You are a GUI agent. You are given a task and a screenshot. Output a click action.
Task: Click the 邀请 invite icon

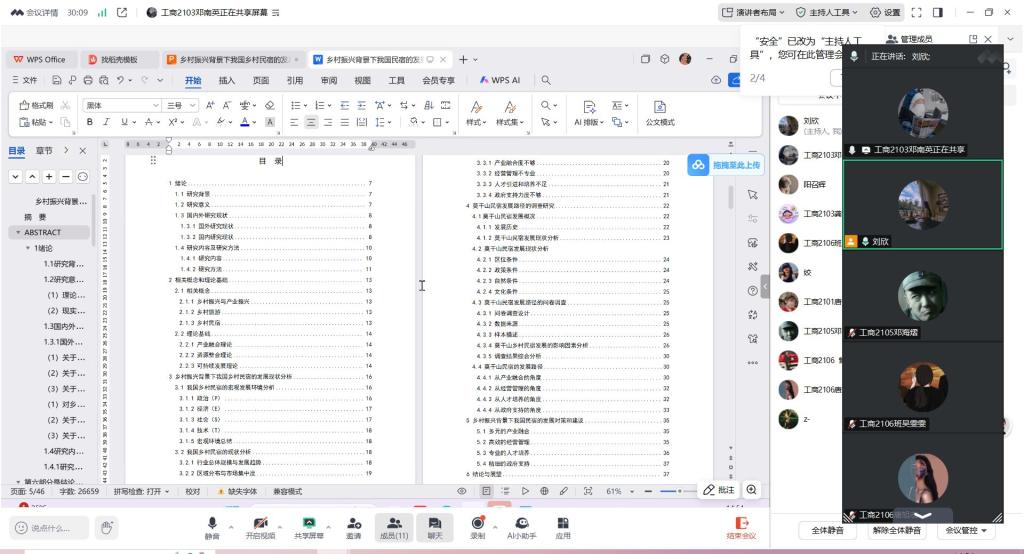(354, 523)
